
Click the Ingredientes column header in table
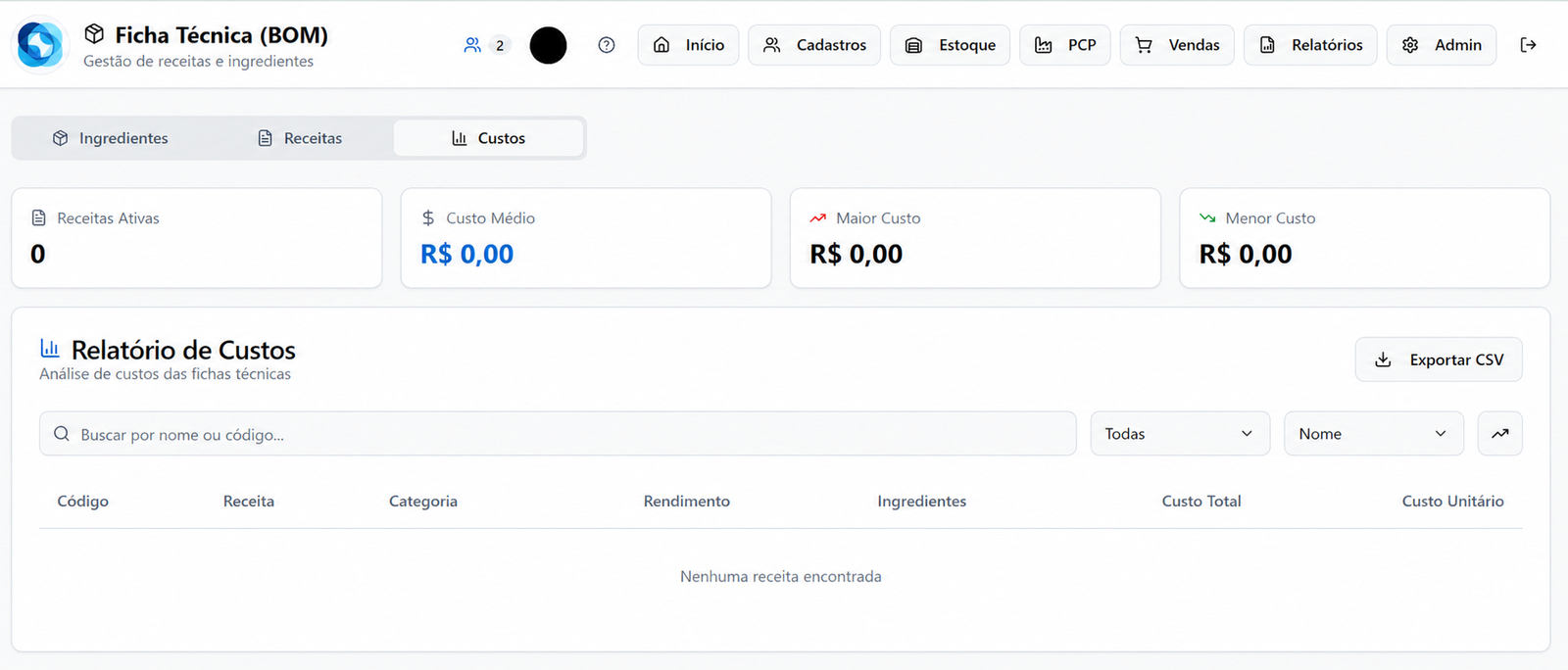click(922, 502)
